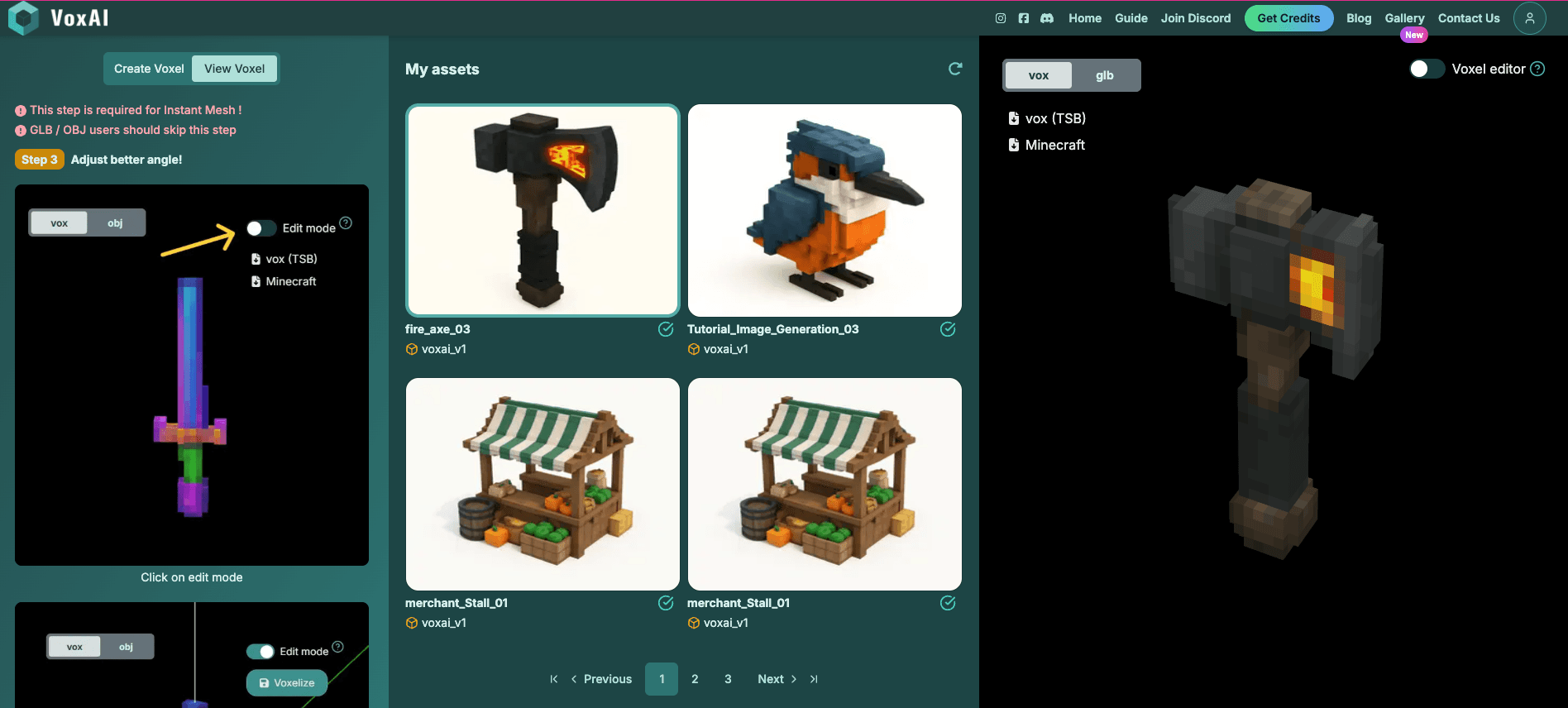Screen dimensions: 1568x708
Task: Click the Instagram icon in header
Action: tap(1001, 18)
